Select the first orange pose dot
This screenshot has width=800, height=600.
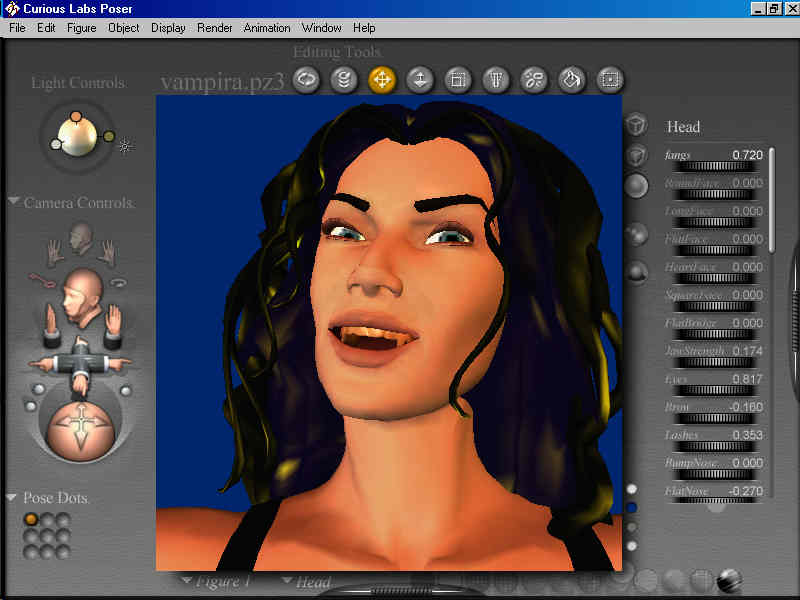[31, 519]
